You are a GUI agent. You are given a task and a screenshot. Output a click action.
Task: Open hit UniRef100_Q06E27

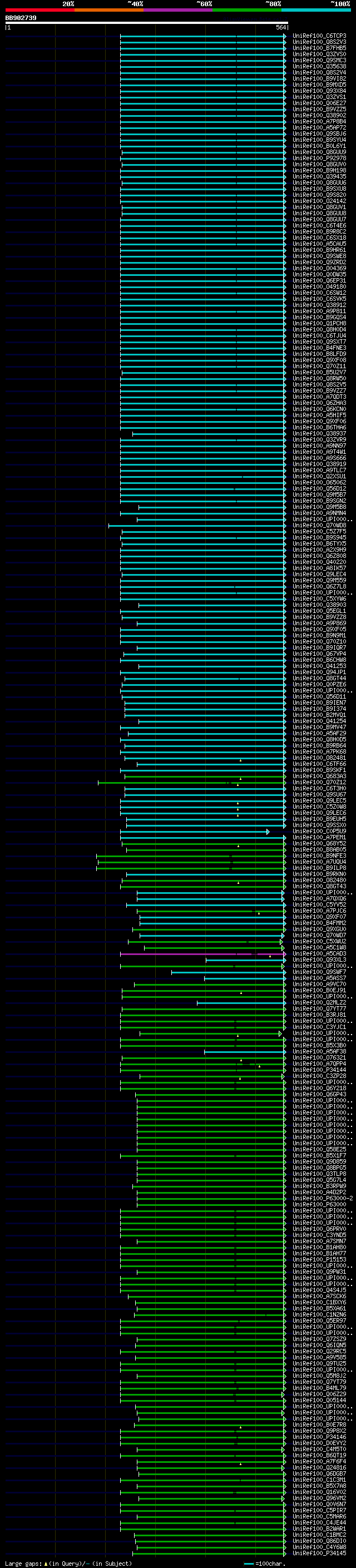click(319, 103)
